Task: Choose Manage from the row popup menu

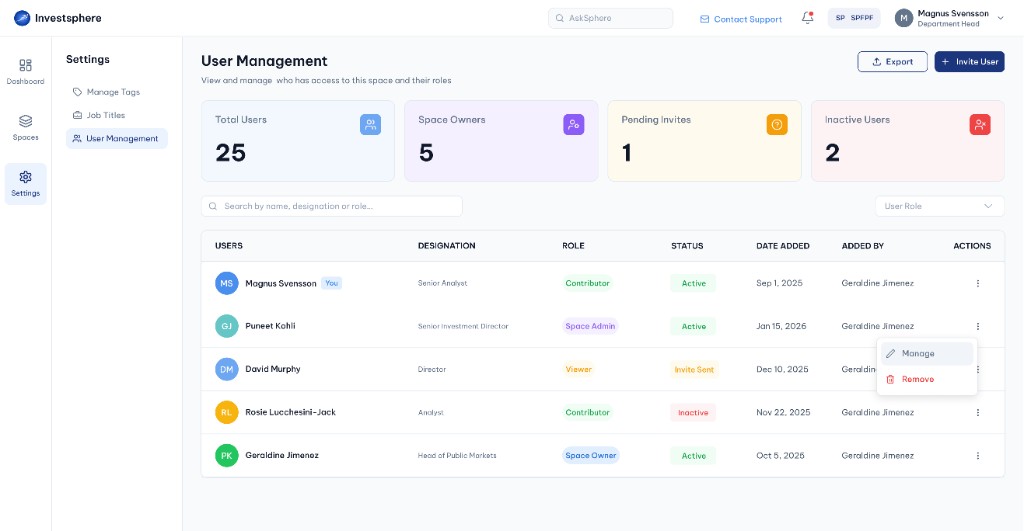Action: tap(927, 353)
